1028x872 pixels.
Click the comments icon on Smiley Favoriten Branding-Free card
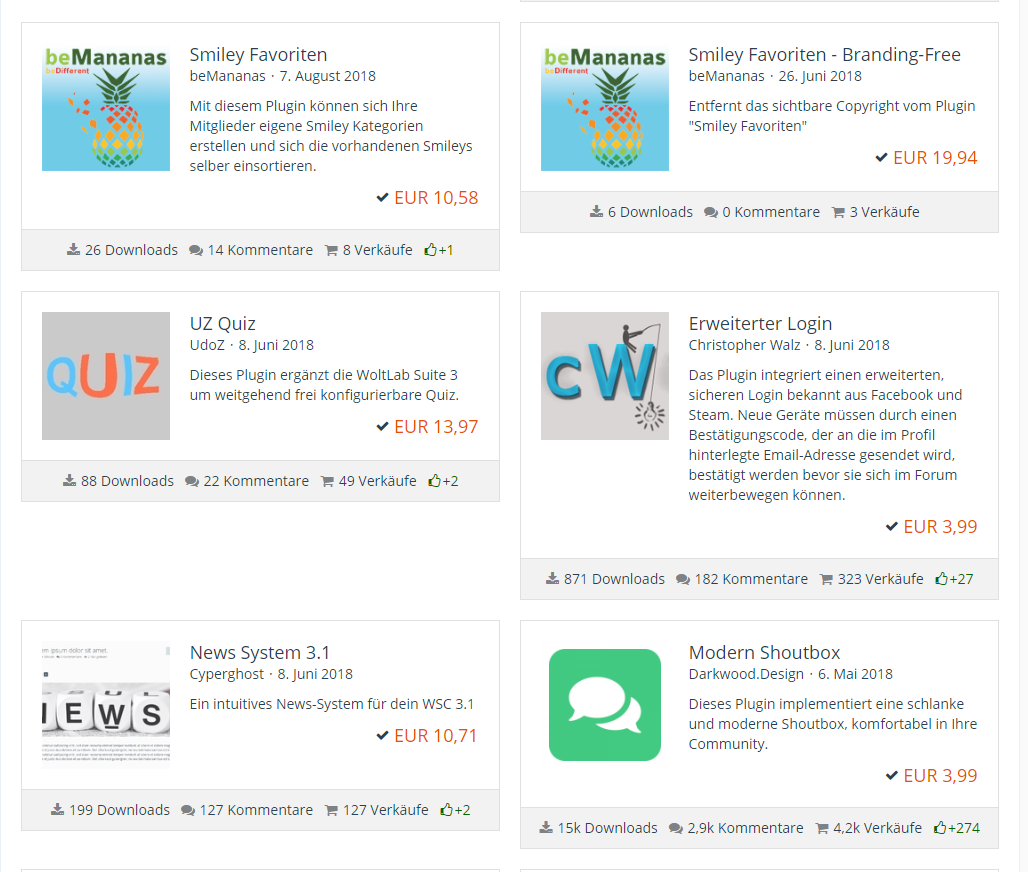[711, 212]
